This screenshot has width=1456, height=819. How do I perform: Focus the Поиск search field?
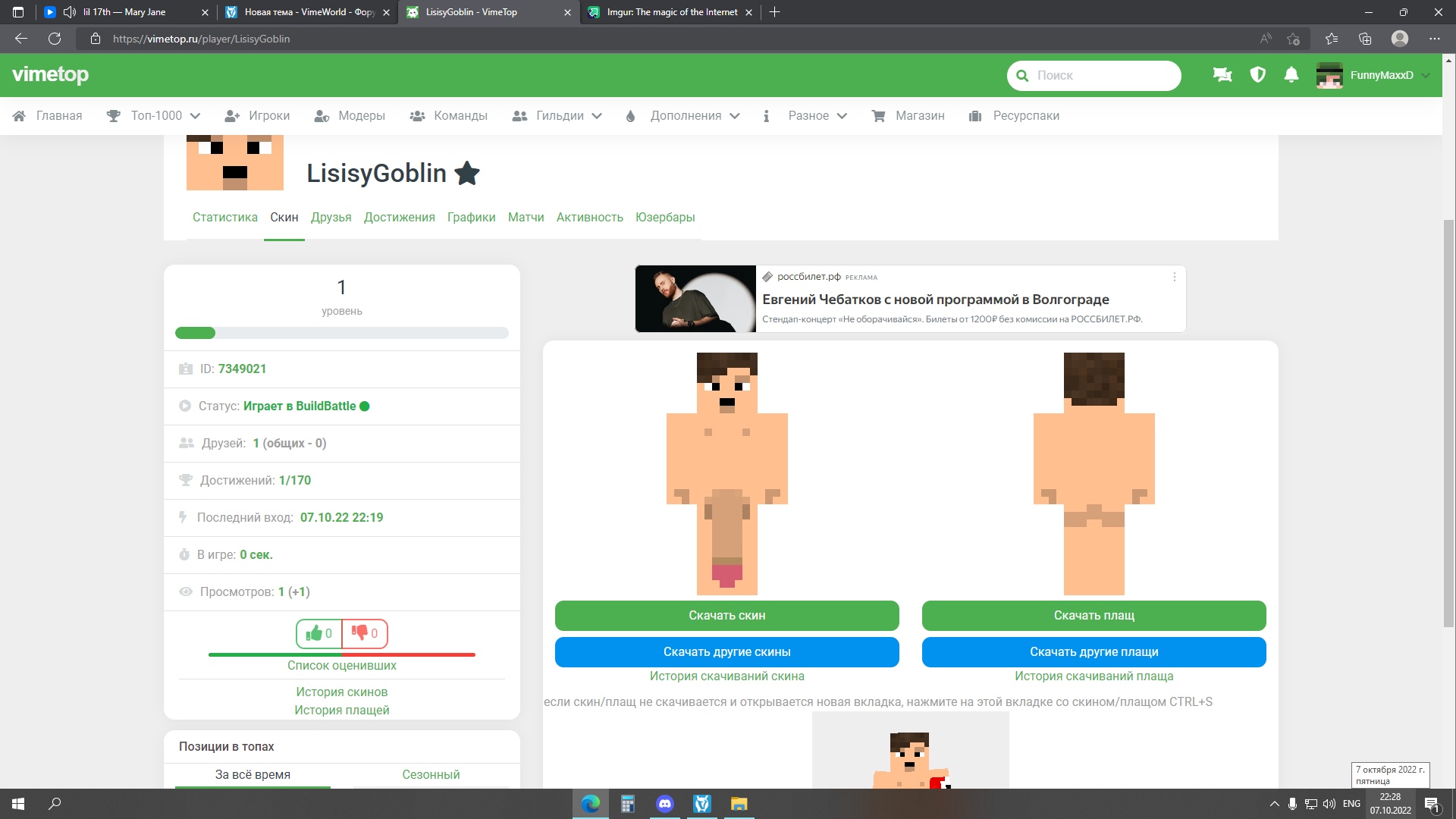pyautogui.click(x=1100, y=75)
